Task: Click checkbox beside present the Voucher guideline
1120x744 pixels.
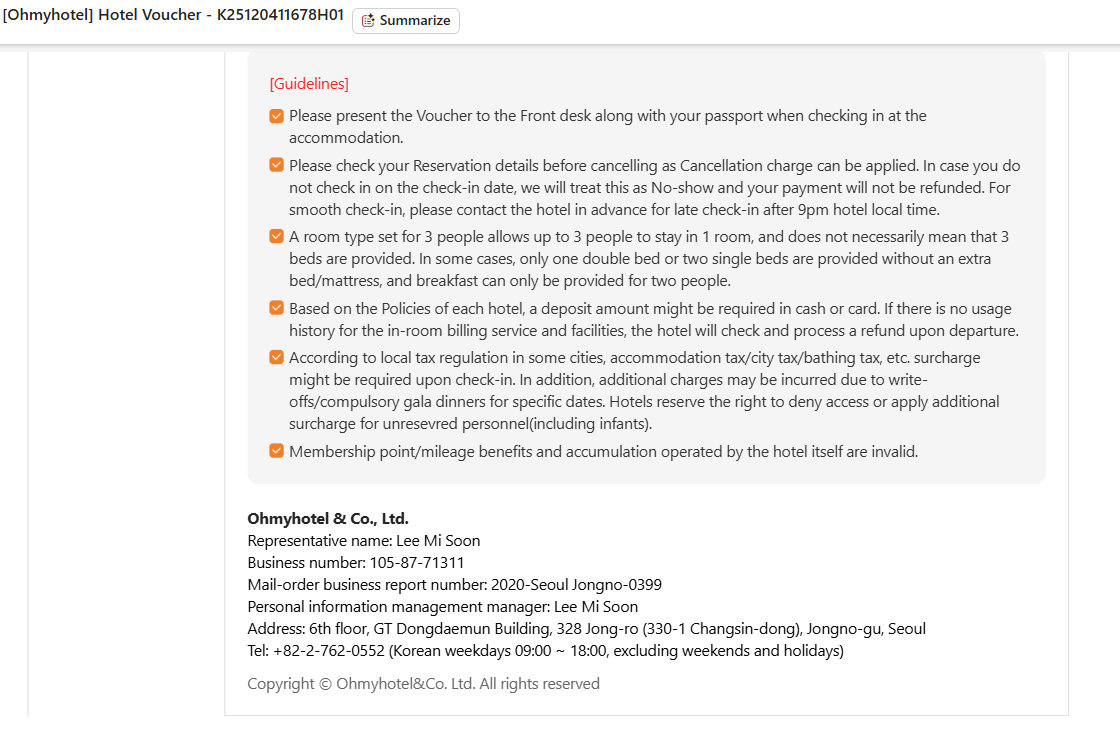Action: 277,116
